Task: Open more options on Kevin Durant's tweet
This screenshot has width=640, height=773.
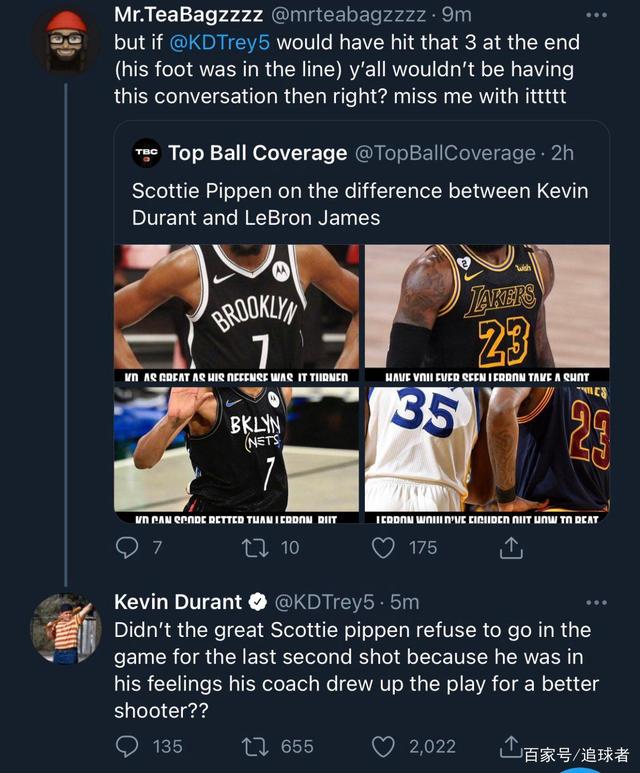Action: [x=596, y=602]
